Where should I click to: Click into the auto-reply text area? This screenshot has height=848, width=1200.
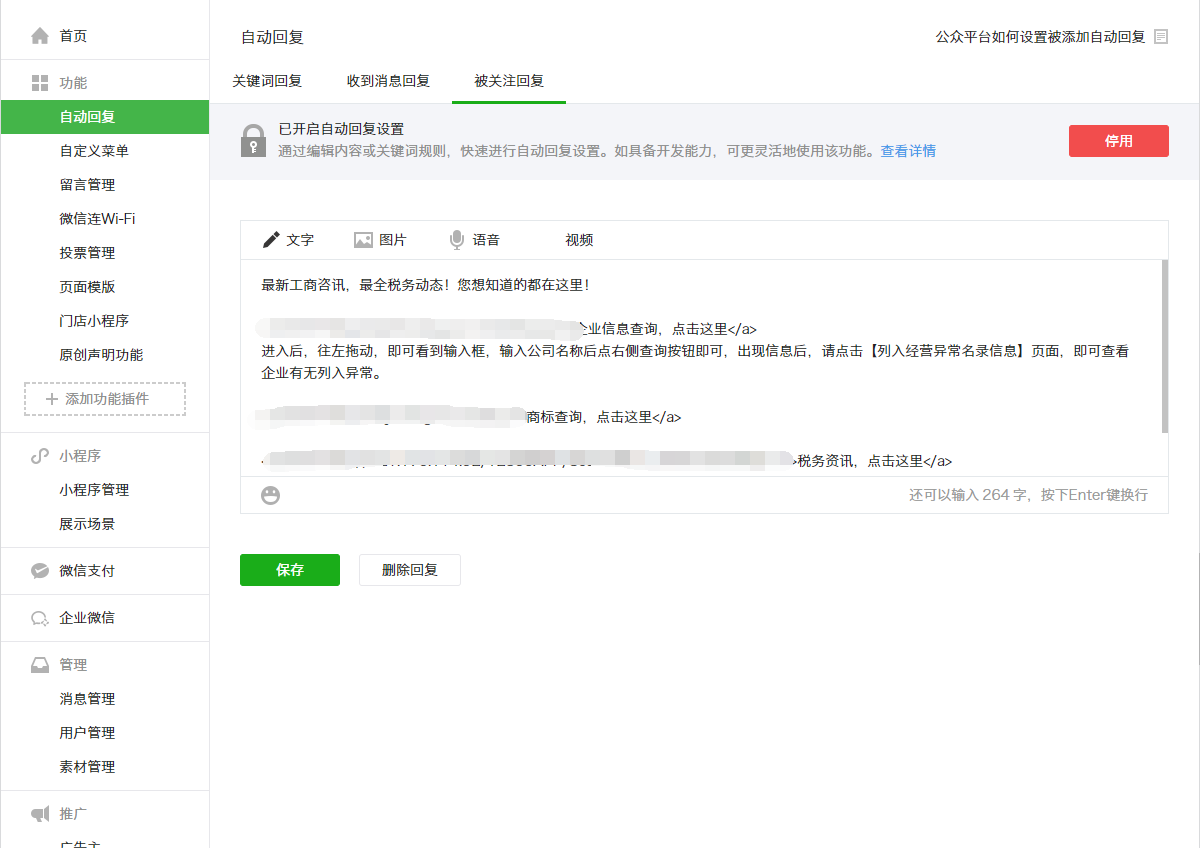pos(700,367)
